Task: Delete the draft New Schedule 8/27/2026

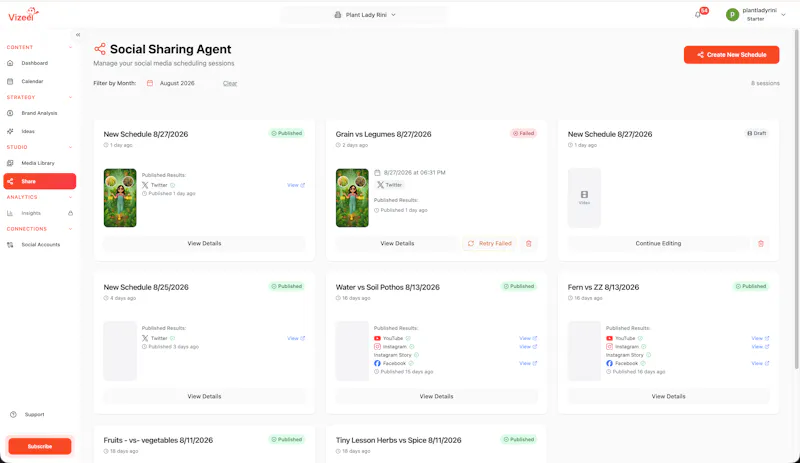Action: pyautogui.click(x=761, y=243)
